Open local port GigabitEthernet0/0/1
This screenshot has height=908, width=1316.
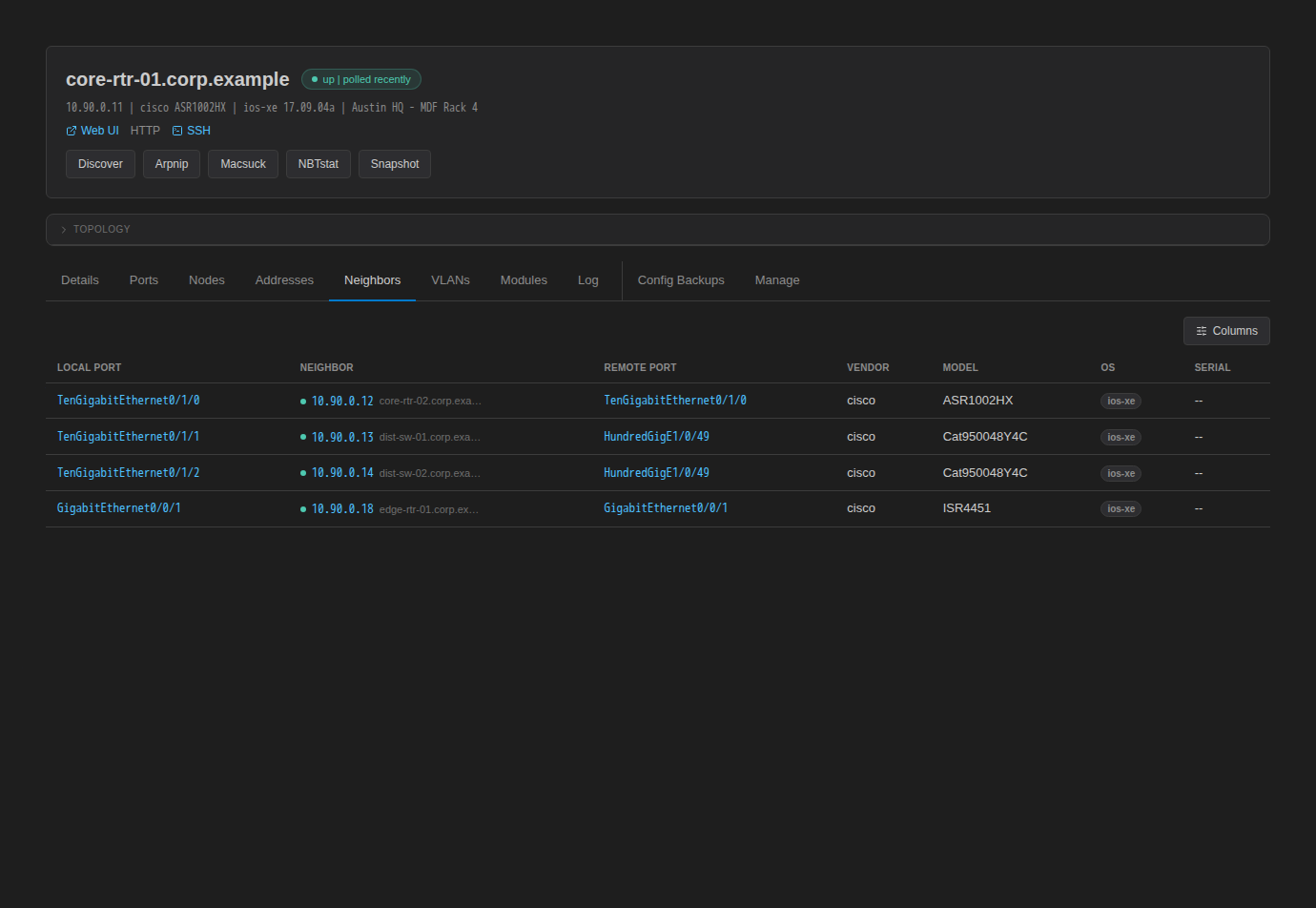click(119, 508)
